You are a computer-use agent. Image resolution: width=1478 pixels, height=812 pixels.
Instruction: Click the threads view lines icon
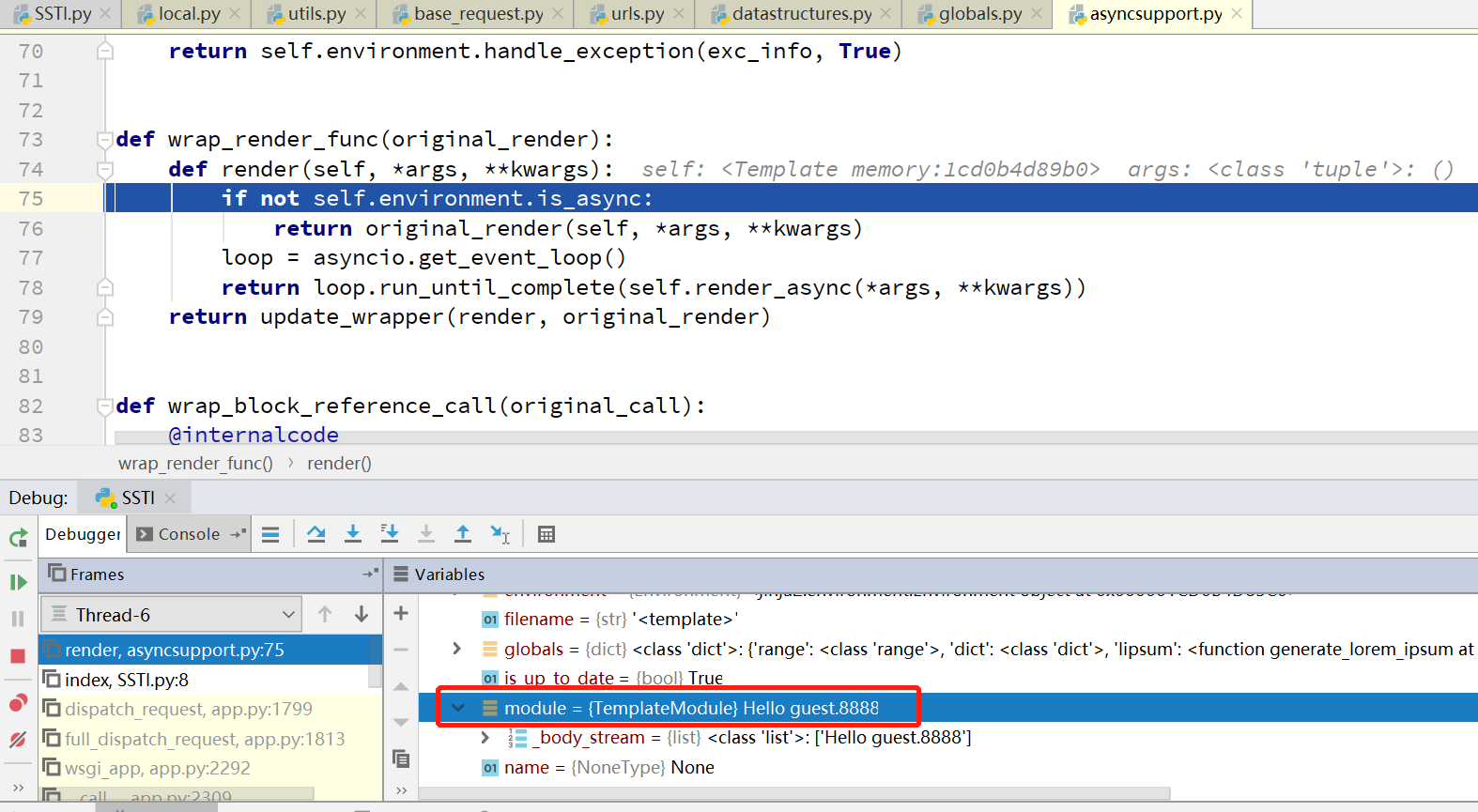click(59, 614)
